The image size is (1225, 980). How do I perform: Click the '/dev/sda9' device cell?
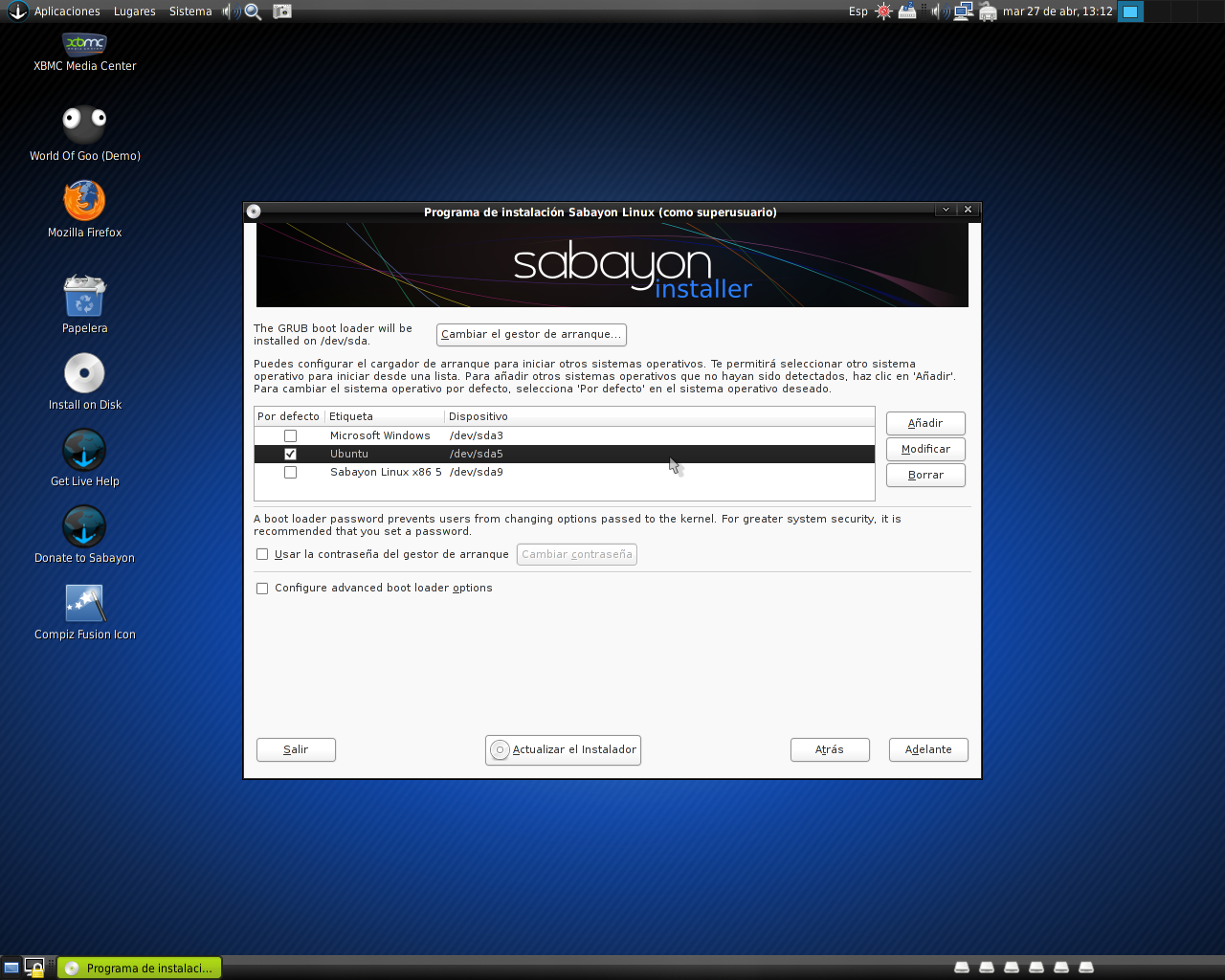pyautogui.click(x=476, y=472)
